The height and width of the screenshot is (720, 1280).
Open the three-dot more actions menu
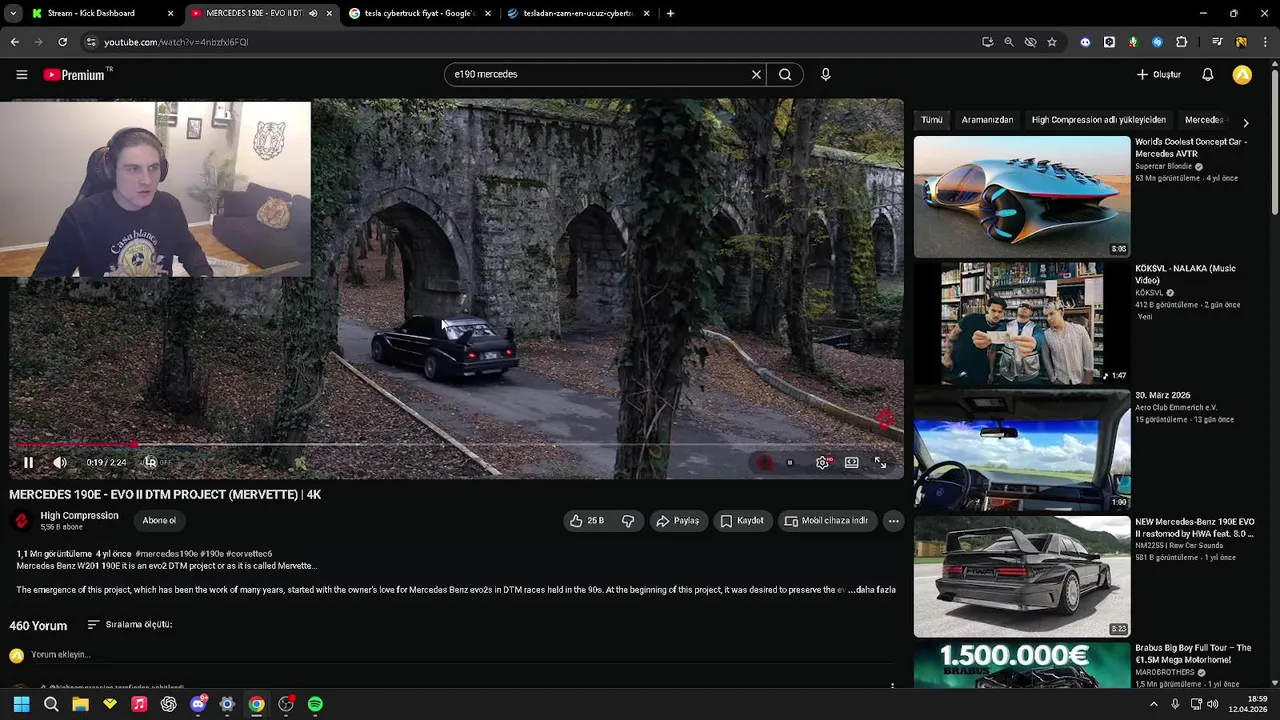click(893, 521)
